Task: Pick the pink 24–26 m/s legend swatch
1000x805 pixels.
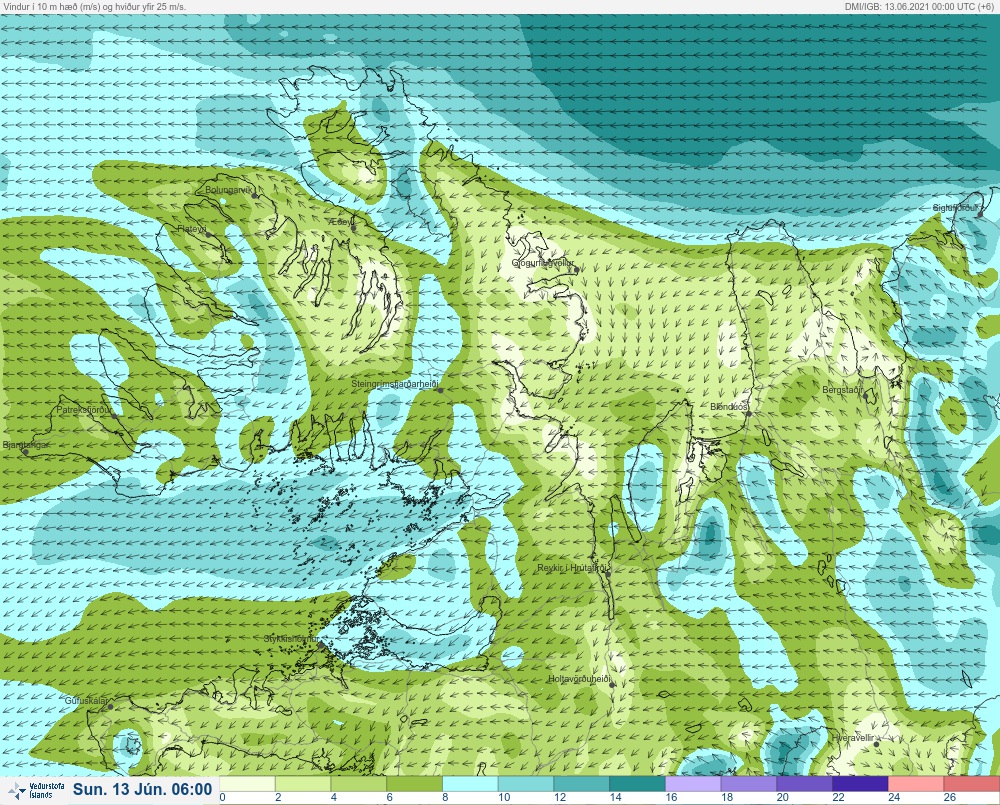Action: tap(916, 783)
